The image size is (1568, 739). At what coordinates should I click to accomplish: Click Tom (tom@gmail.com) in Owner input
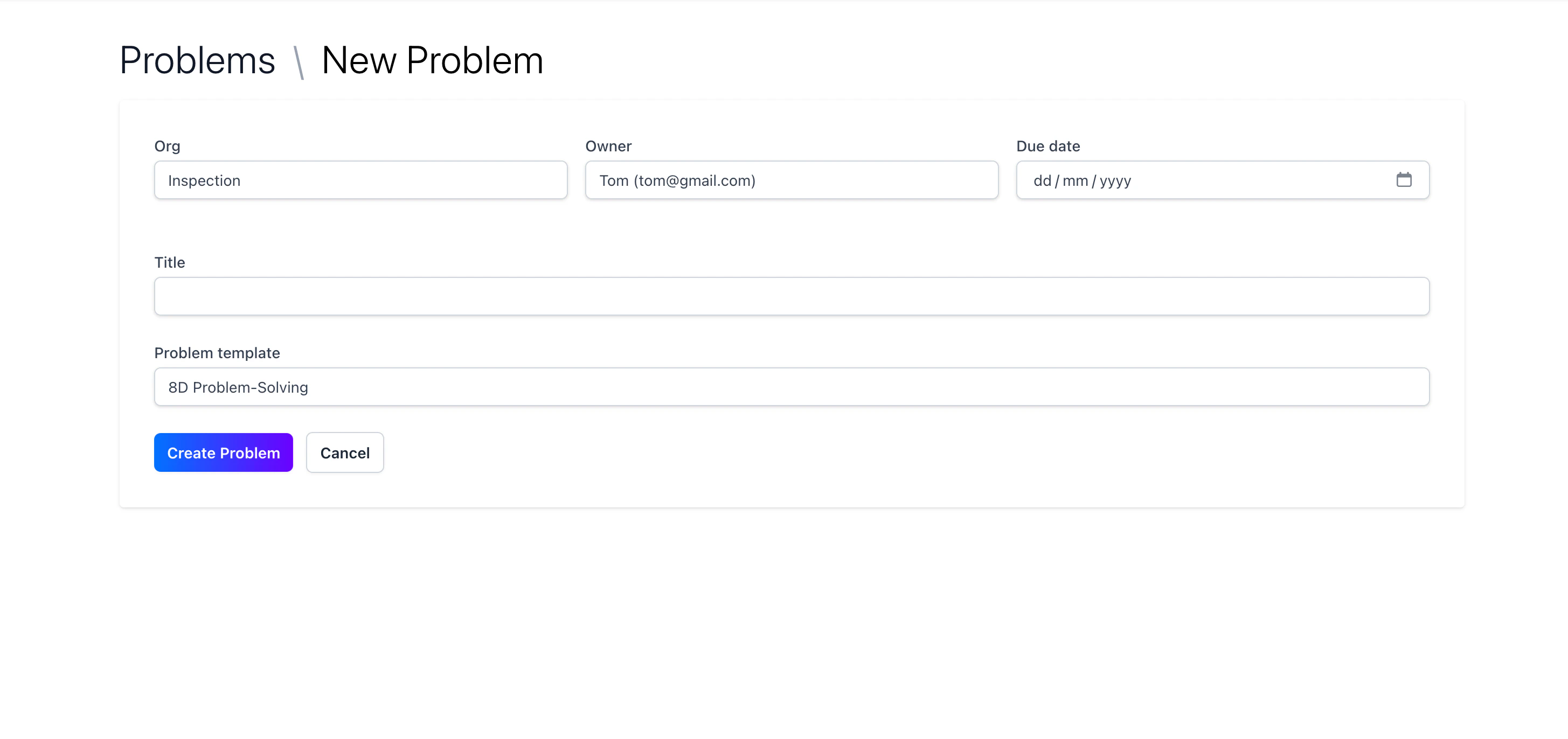677,180
